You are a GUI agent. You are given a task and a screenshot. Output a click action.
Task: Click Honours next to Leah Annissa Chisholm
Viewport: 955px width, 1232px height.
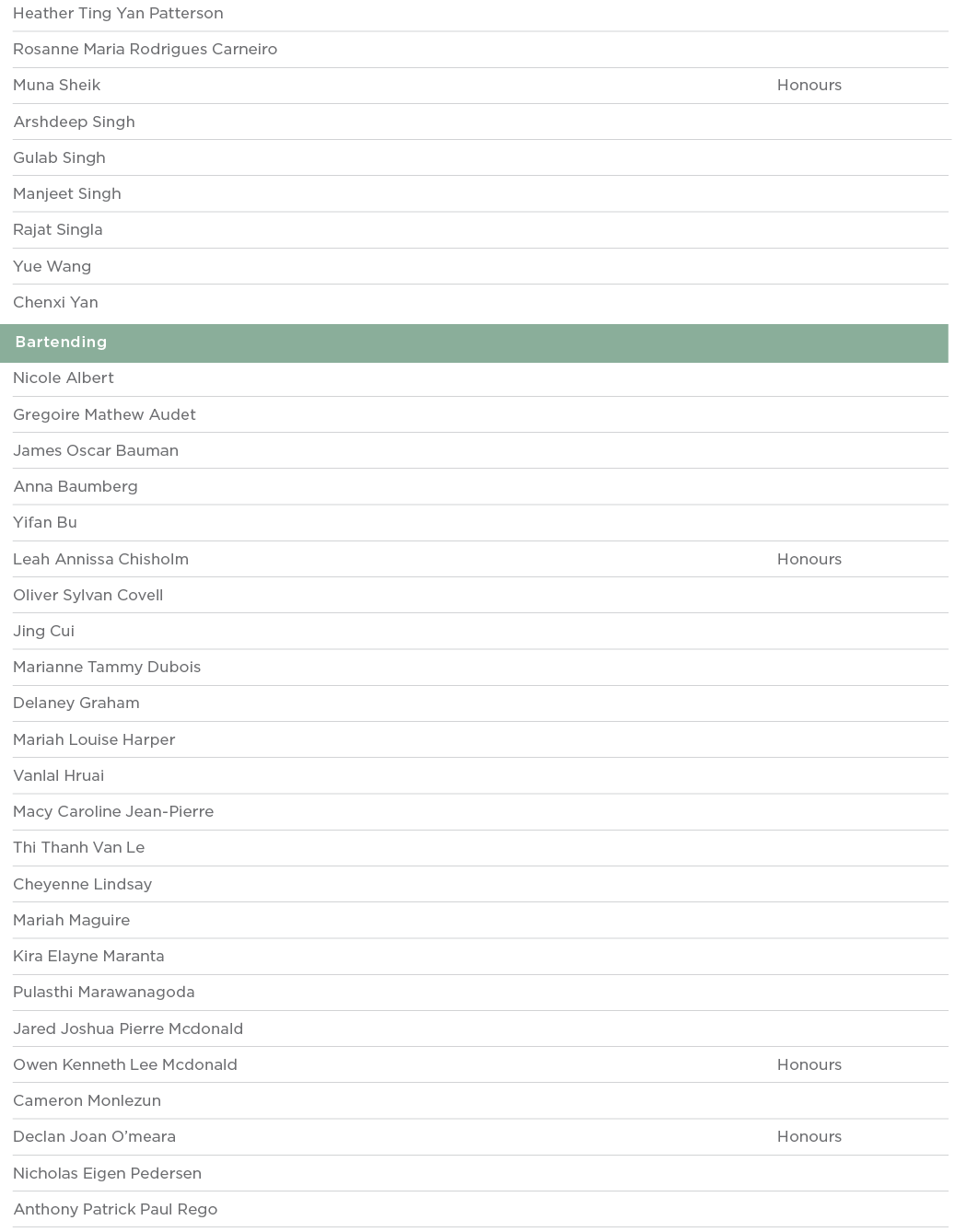tap(809, 560)
